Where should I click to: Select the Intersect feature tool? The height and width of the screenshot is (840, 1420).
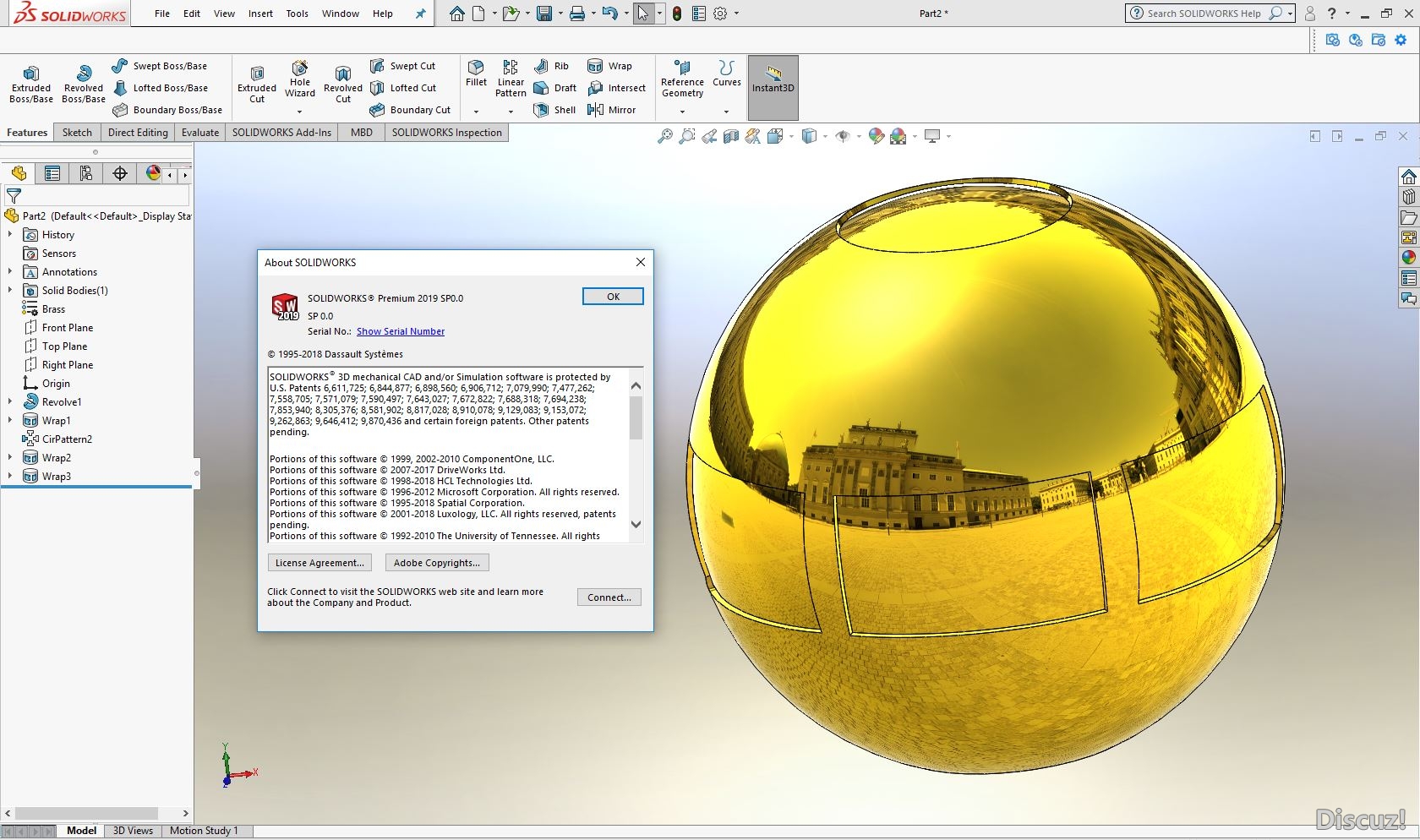coord(616,88)
